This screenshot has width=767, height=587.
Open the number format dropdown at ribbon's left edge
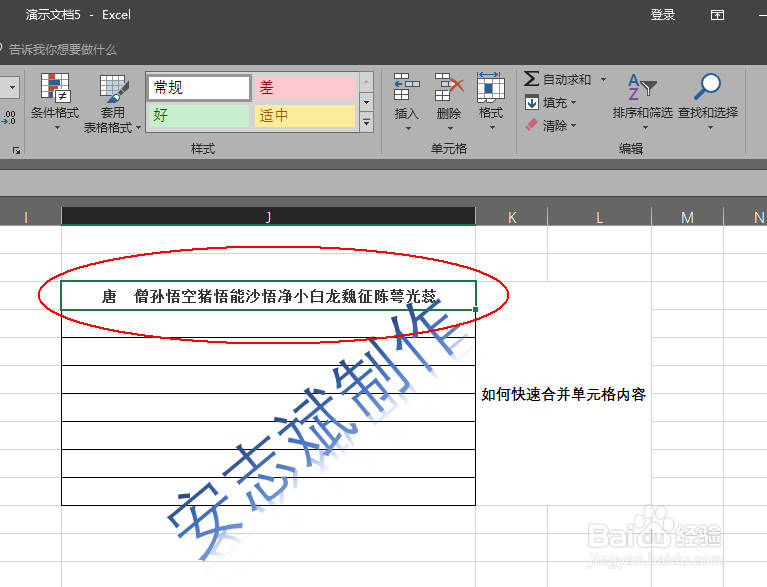point(12,88)
